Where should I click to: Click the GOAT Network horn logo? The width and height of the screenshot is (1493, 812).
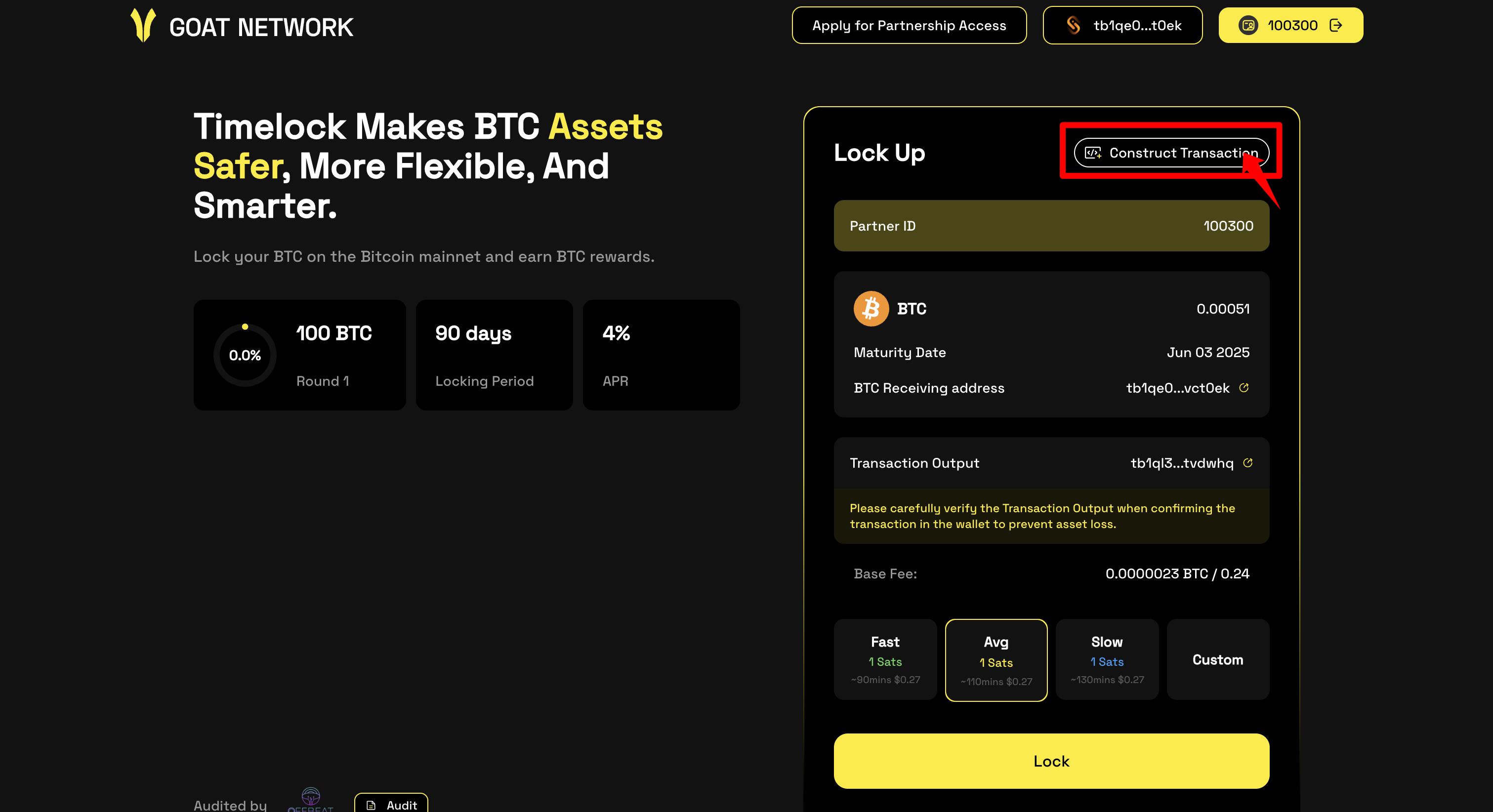point(143,25)
